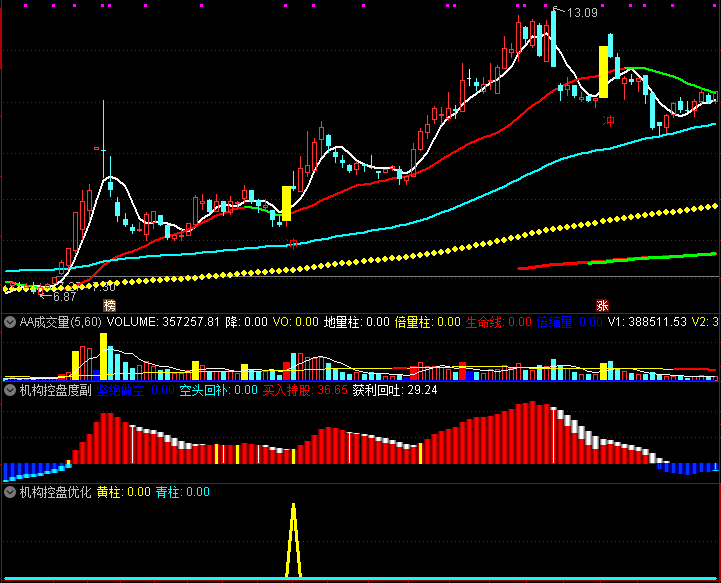
Task: Click the 获利回吐: 29.24 value
Action: pos(395,390)
